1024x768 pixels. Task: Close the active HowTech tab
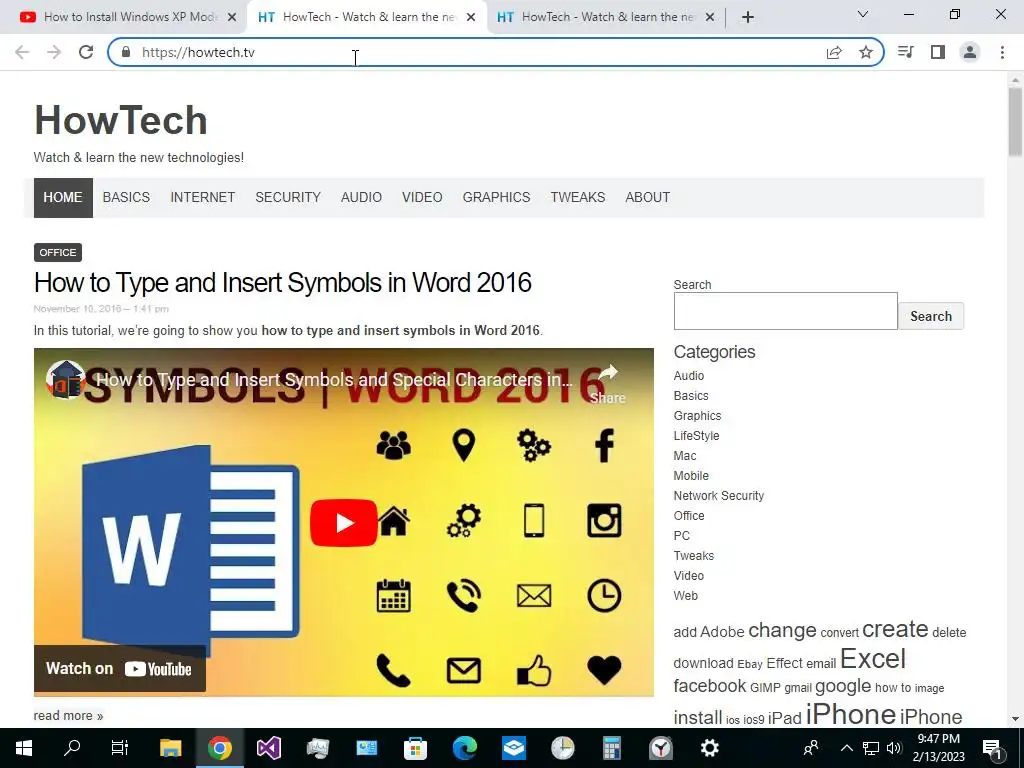(x=471, y=17)
